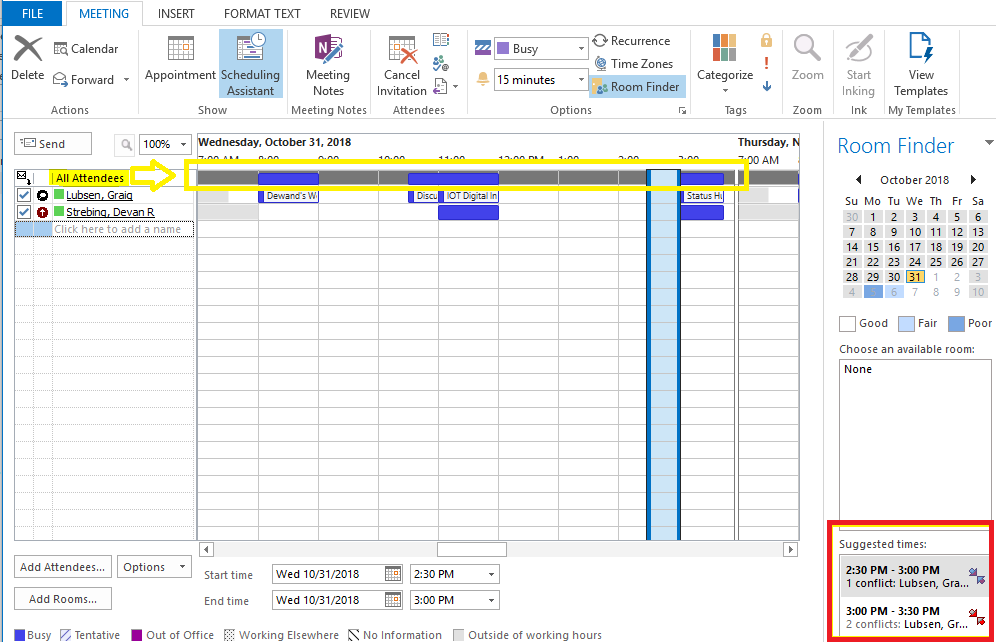Open the FORMAT TEXT ribbon tab
This screenshot has height=642, width=996.
click(x=262, y=14)
